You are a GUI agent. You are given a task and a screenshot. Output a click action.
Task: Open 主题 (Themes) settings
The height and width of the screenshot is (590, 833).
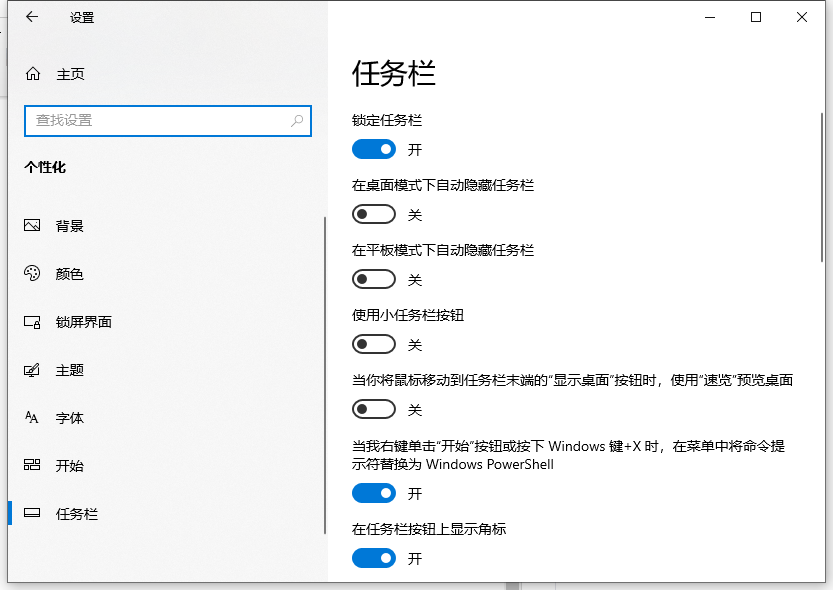[32, 370]
